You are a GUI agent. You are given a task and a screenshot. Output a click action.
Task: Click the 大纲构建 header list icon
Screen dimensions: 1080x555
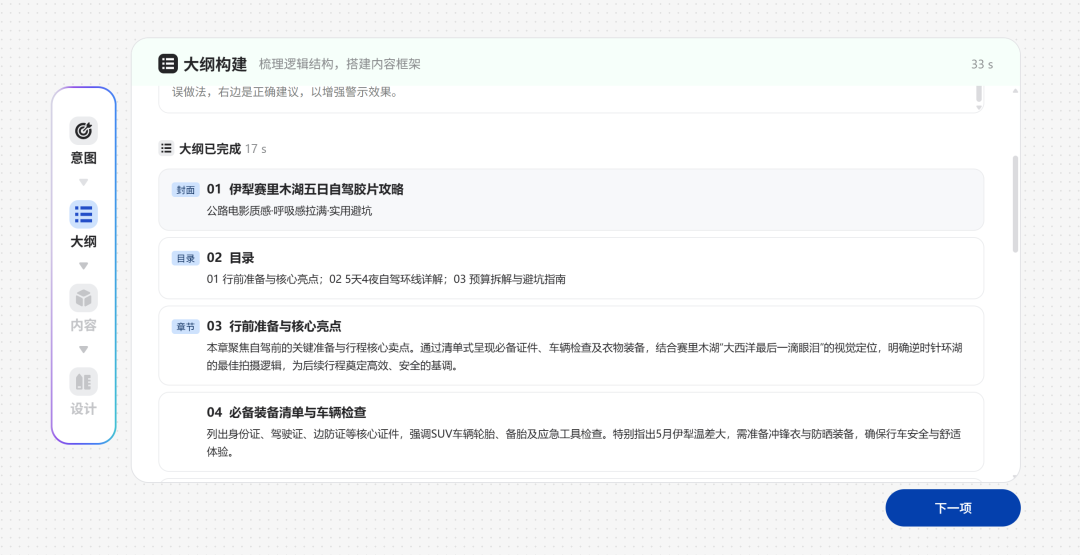[x=167, y=64]
